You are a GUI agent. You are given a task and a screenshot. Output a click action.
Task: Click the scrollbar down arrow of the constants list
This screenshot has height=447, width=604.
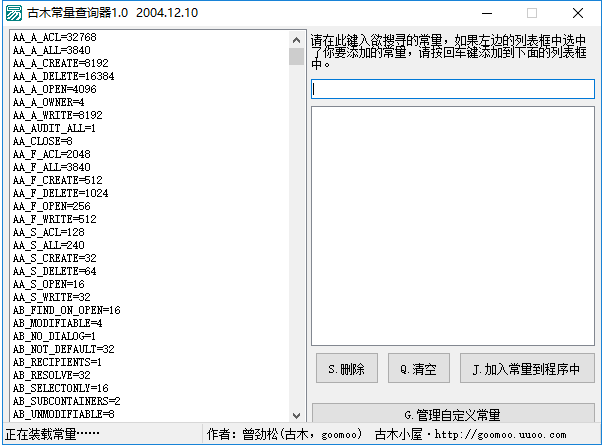pos(296,415)
